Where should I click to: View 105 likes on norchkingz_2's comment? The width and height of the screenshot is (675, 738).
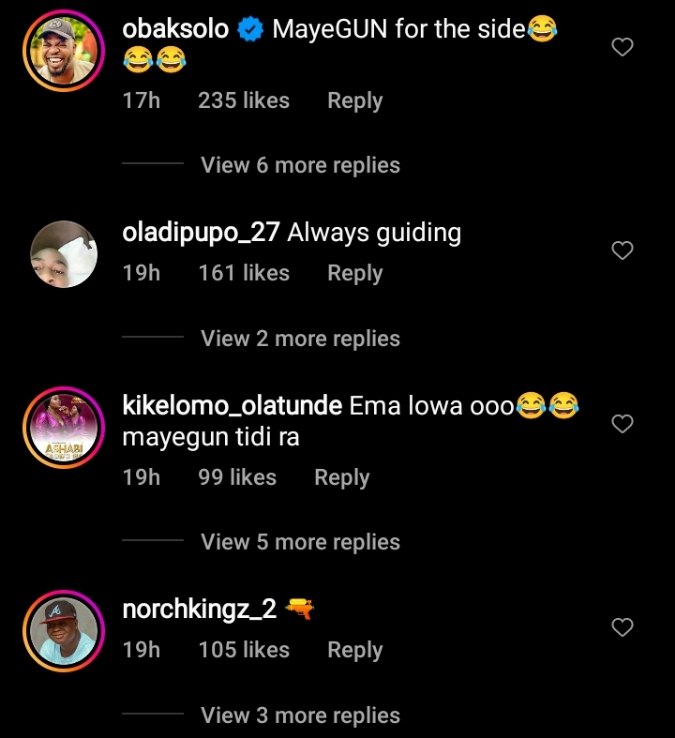point(244,650)
